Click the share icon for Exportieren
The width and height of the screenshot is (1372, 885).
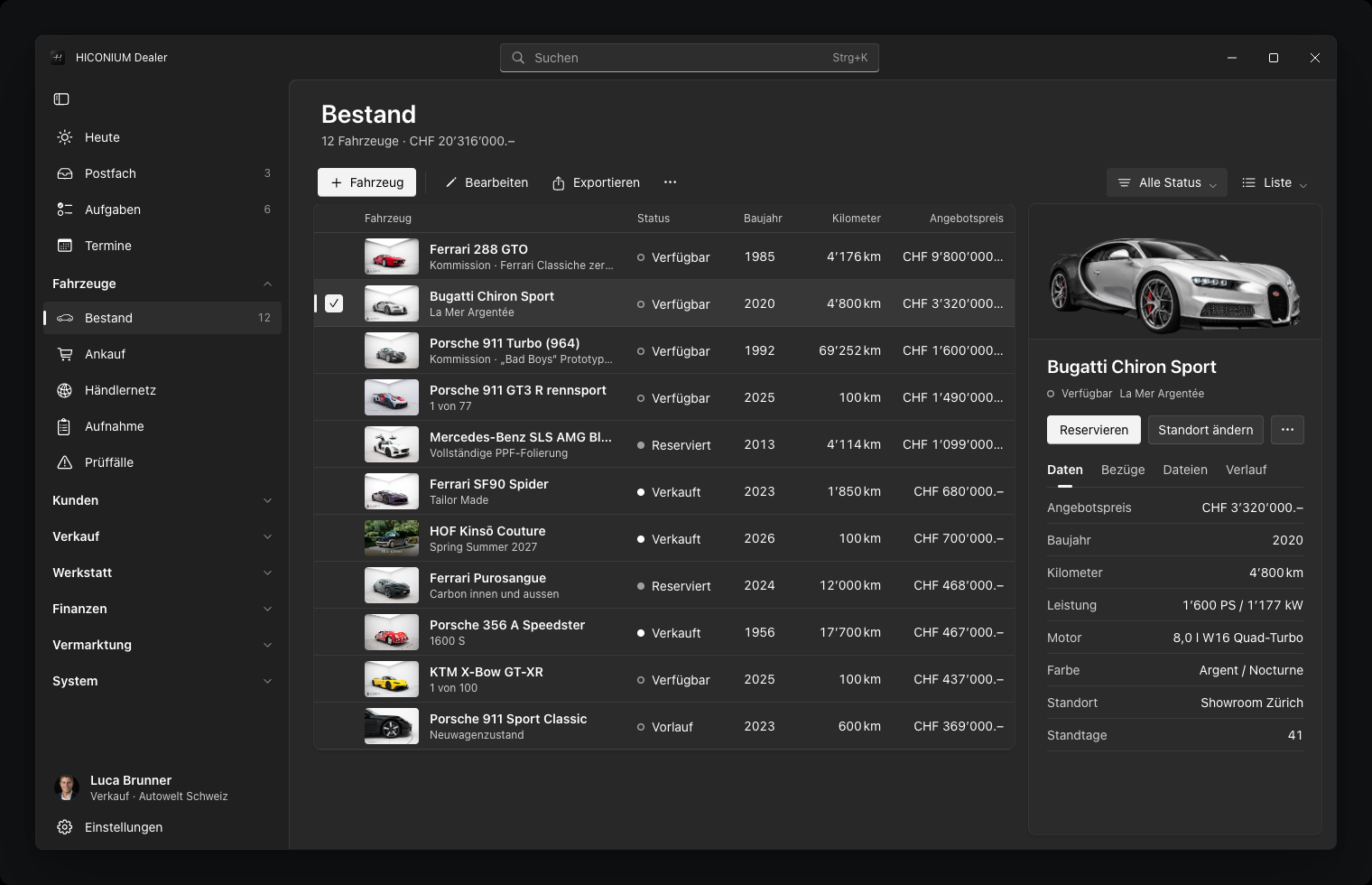point(559,182)
